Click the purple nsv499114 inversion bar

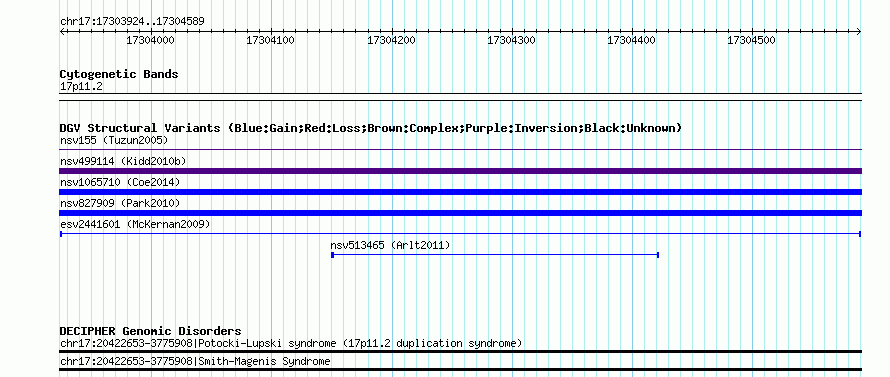coord(461,171)
